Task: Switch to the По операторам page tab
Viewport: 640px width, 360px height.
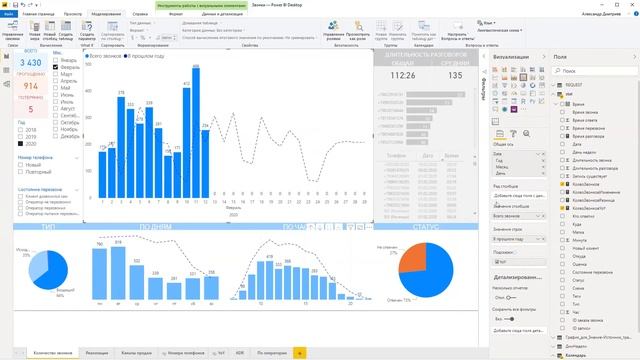Action: pyautogui.click(x=272, y=353)
